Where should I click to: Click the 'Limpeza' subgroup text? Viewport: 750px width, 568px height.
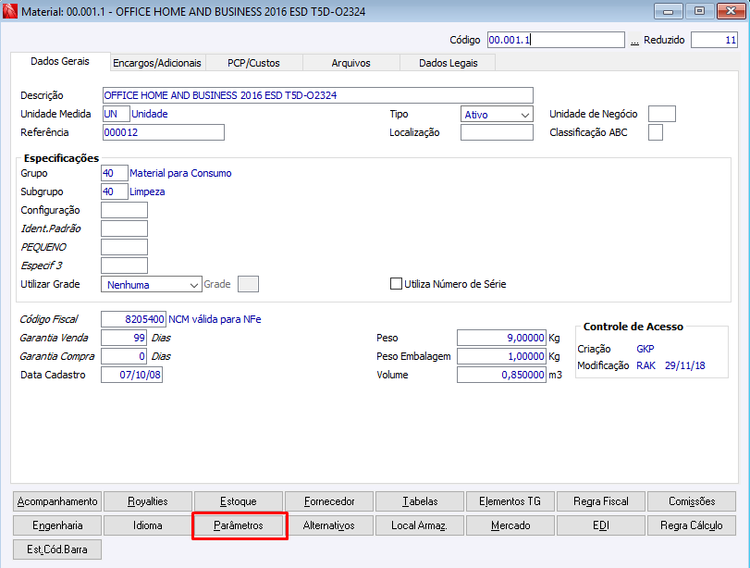click(x=147, y=192)
